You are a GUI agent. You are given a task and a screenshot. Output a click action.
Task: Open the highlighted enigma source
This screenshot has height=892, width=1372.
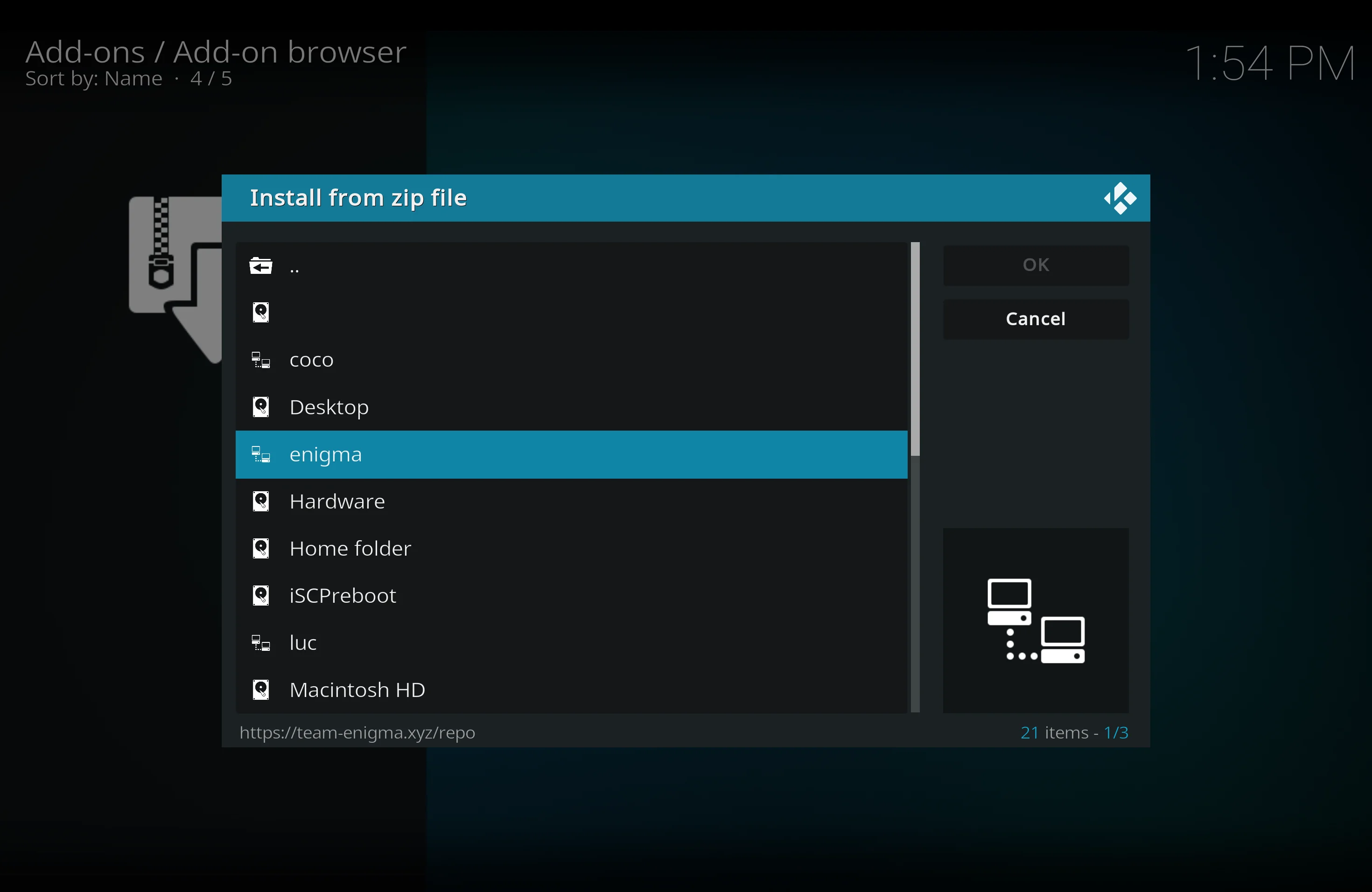pyautogui.click(x=571, y=455)
